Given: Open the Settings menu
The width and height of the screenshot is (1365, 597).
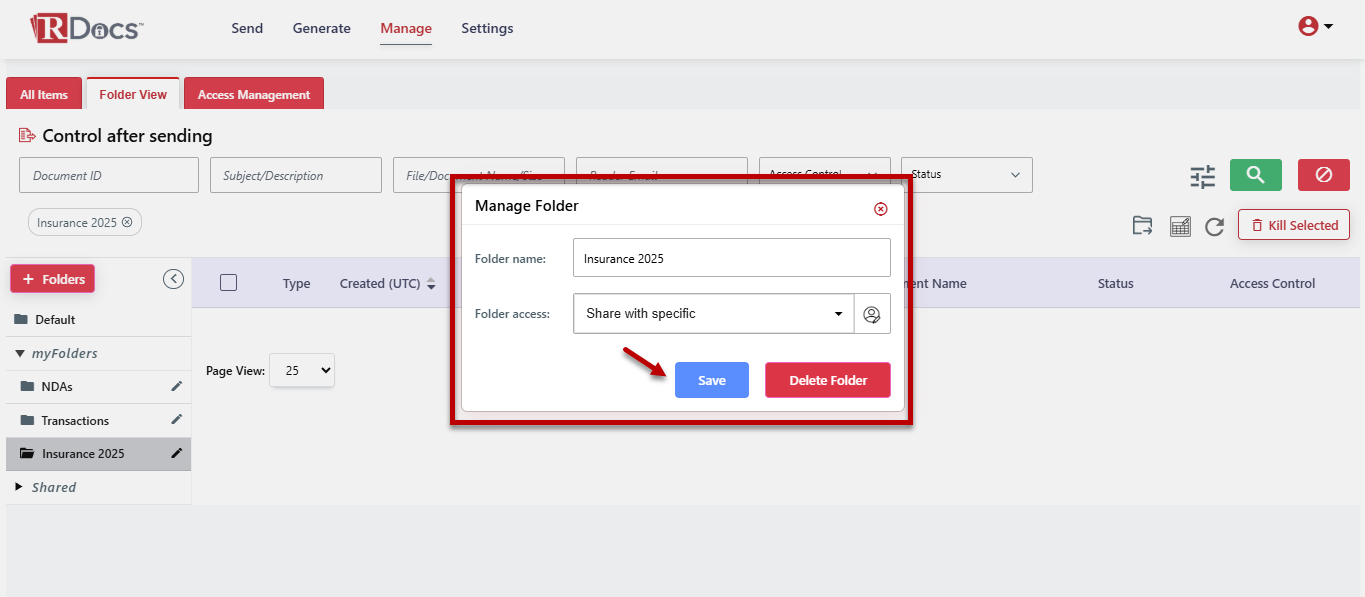Looking at the screenshot, I should click(487, 28).
